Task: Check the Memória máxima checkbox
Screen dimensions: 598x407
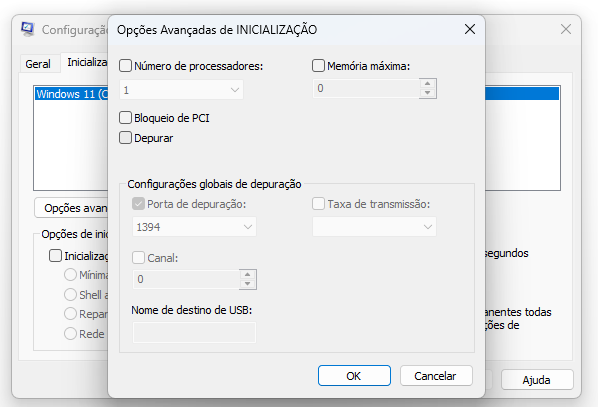Action: 318,66
